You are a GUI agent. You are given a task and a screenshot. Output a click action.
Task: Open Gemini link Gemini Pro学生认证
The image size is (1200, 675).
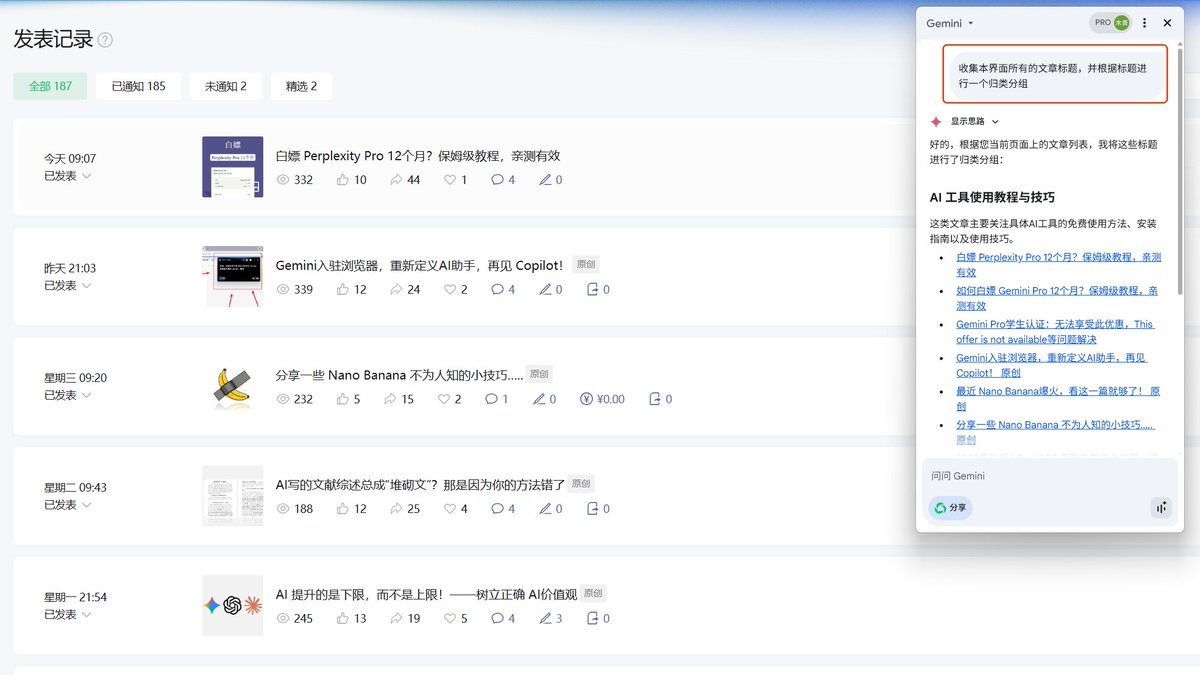1055,332
